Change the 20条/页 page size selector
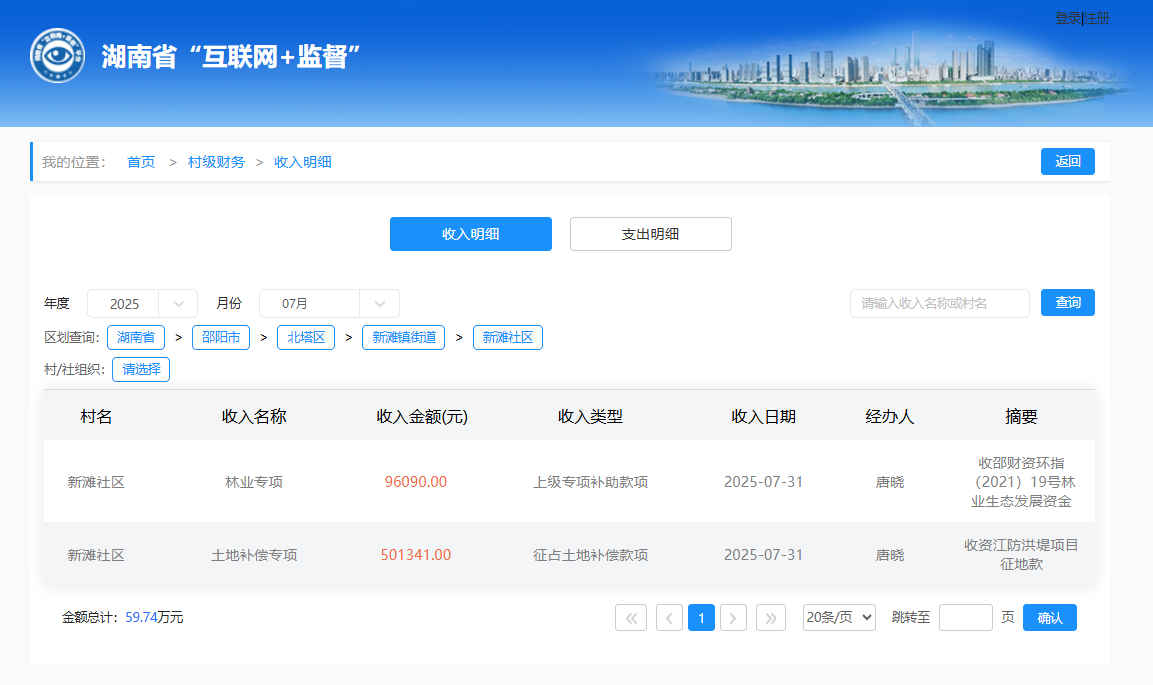The height and width of the screenshot is (685, 1153). pyautogui.click(x=839, y=618)
